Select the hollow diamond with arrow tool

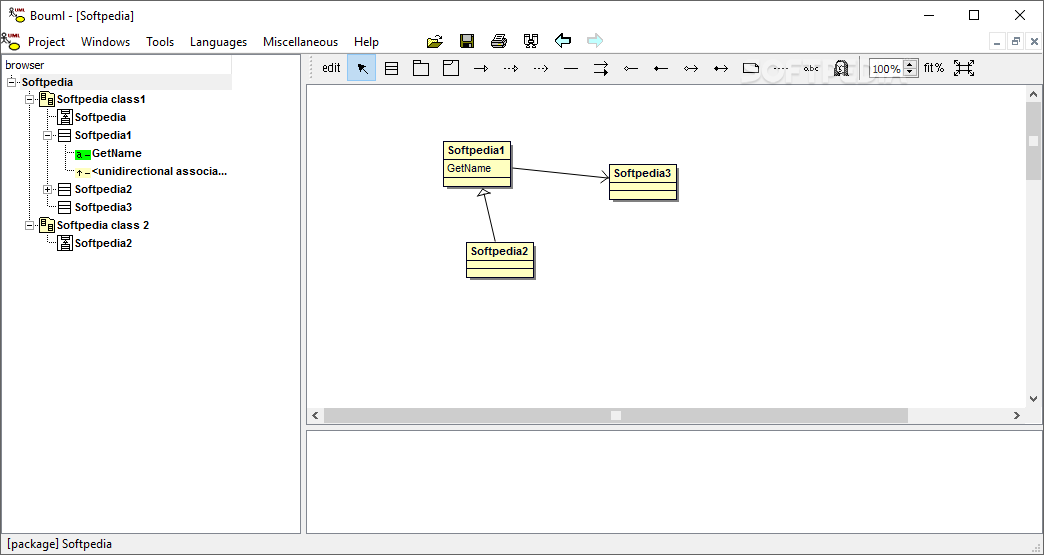click(x=690, y=68)
